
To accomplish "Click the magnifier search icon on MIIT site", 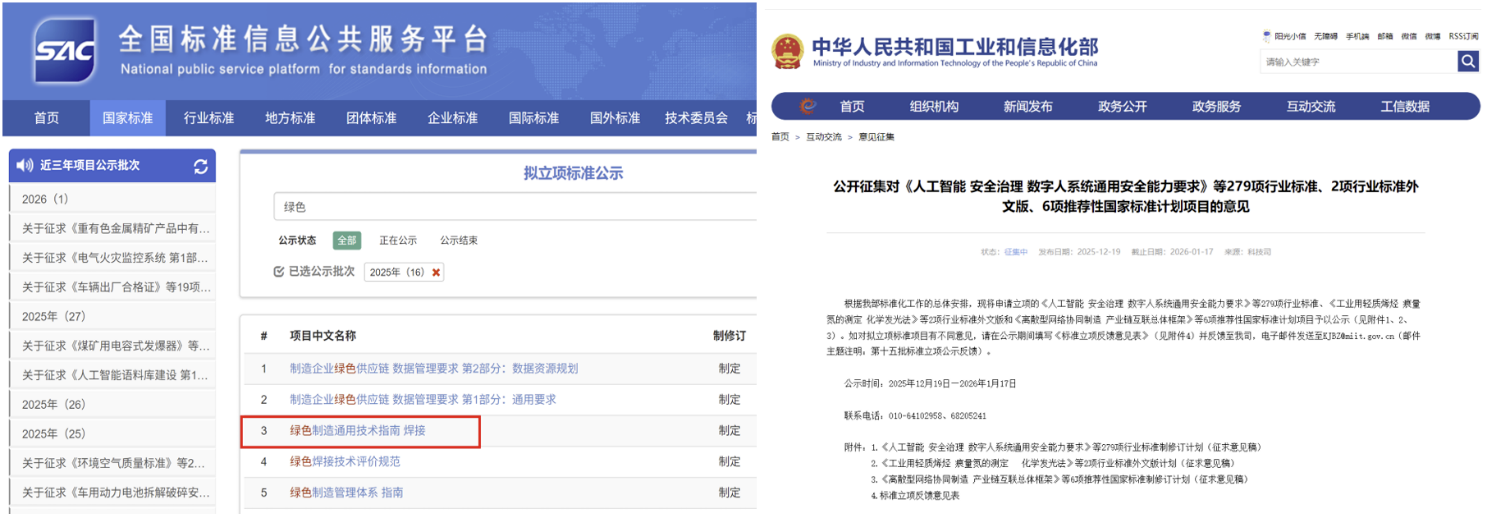I will [x=1467, y=62].
